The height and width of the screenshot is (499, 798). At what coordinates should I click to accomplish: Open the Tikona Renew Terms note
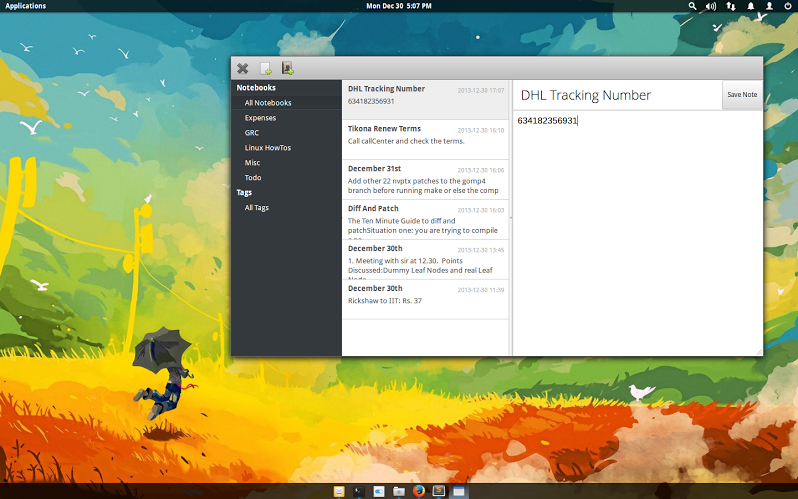coord(425,140)
